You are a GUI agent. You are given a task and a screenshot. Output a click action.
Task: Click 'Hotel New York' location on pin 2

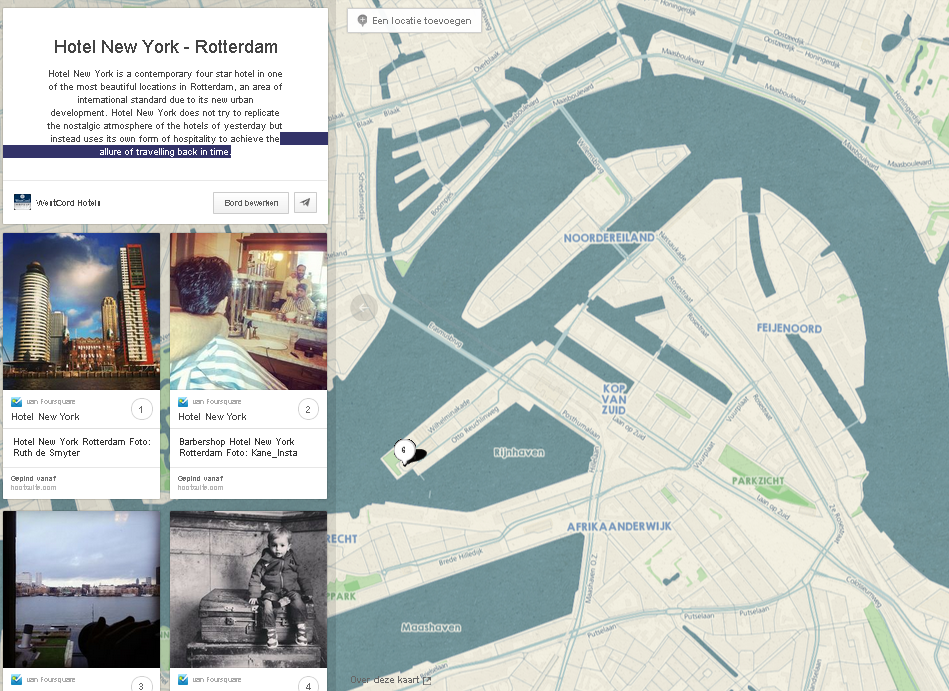[x=212, y=417]
